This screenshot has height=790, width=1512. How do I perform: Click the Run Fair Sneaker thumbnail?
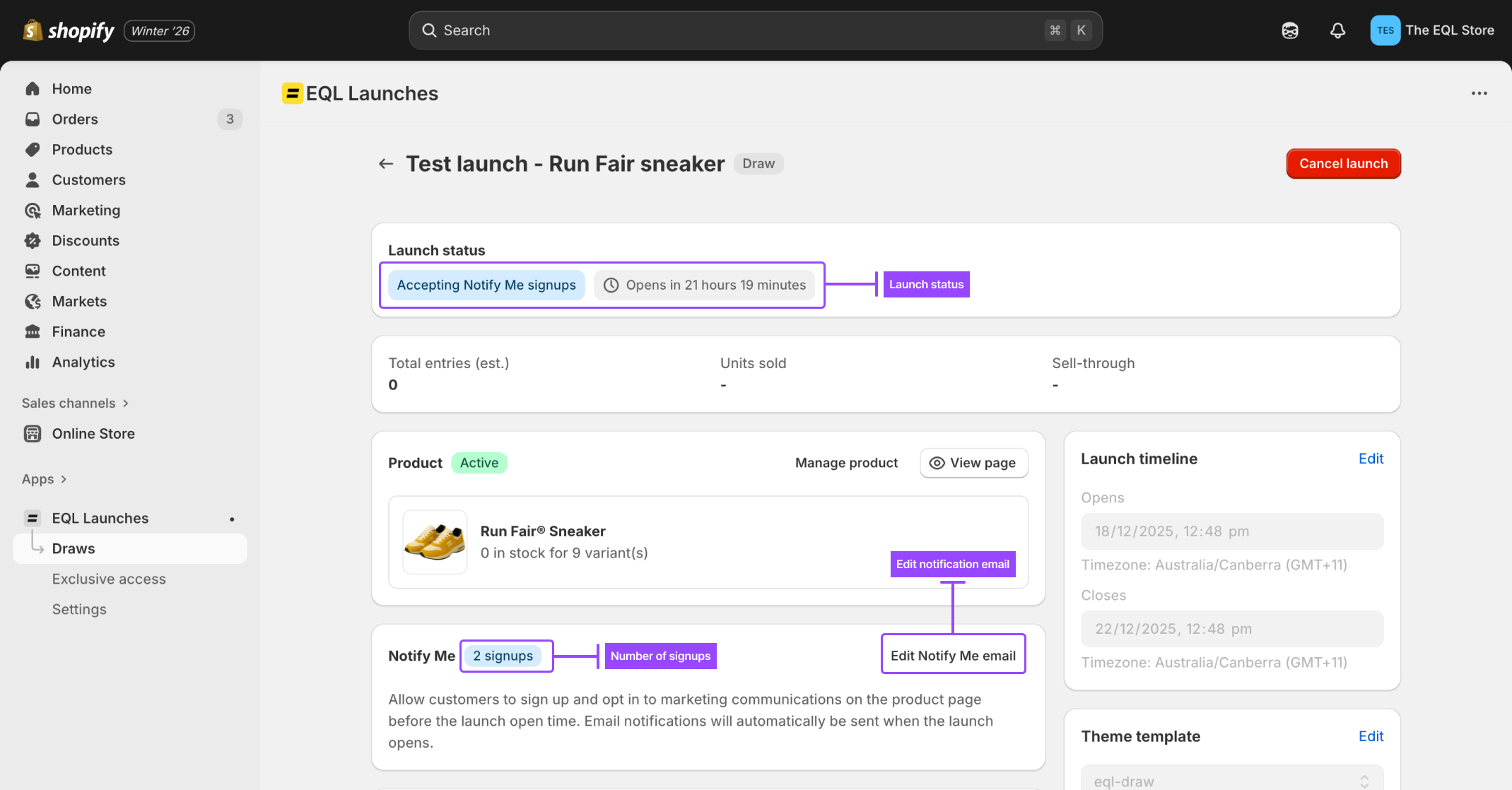coord(435,542)
